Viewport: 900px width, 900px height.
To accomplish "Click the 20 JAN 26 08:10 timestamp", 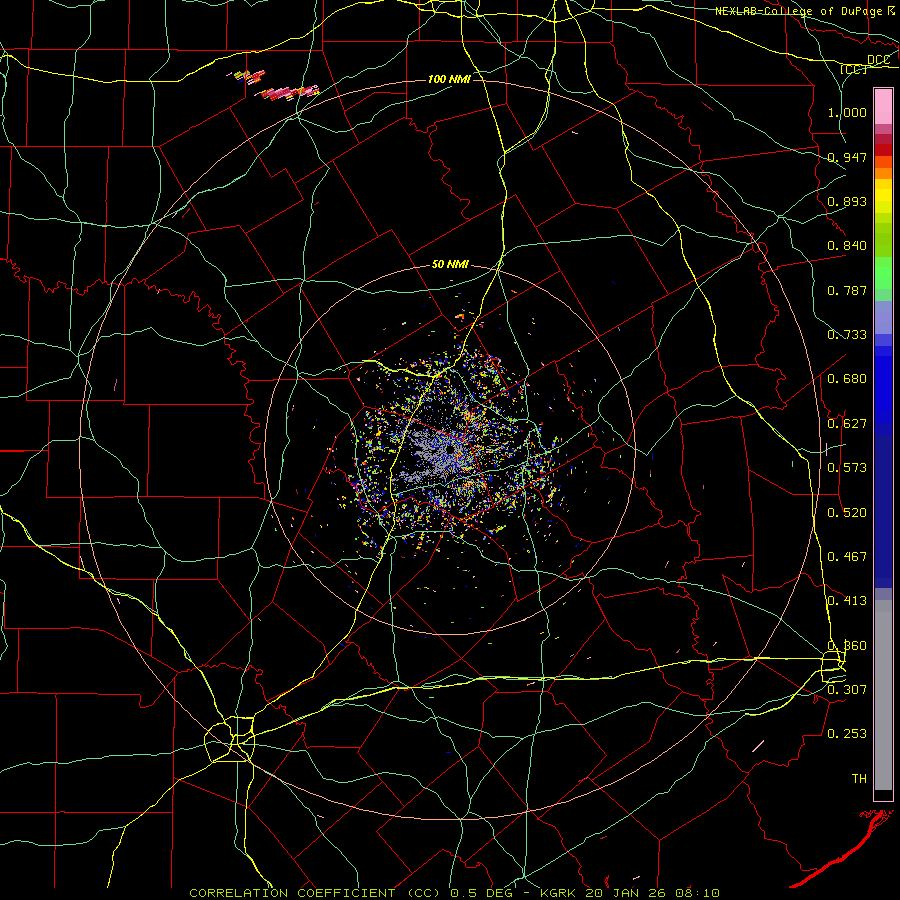I will (653, 893).
